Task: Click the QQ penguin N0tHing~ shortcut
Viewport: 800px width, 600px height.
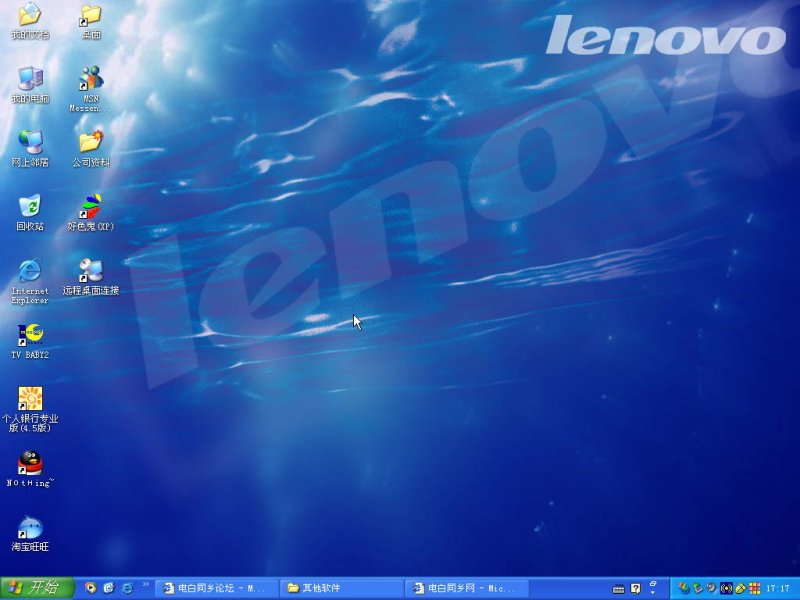Action: 30,464
